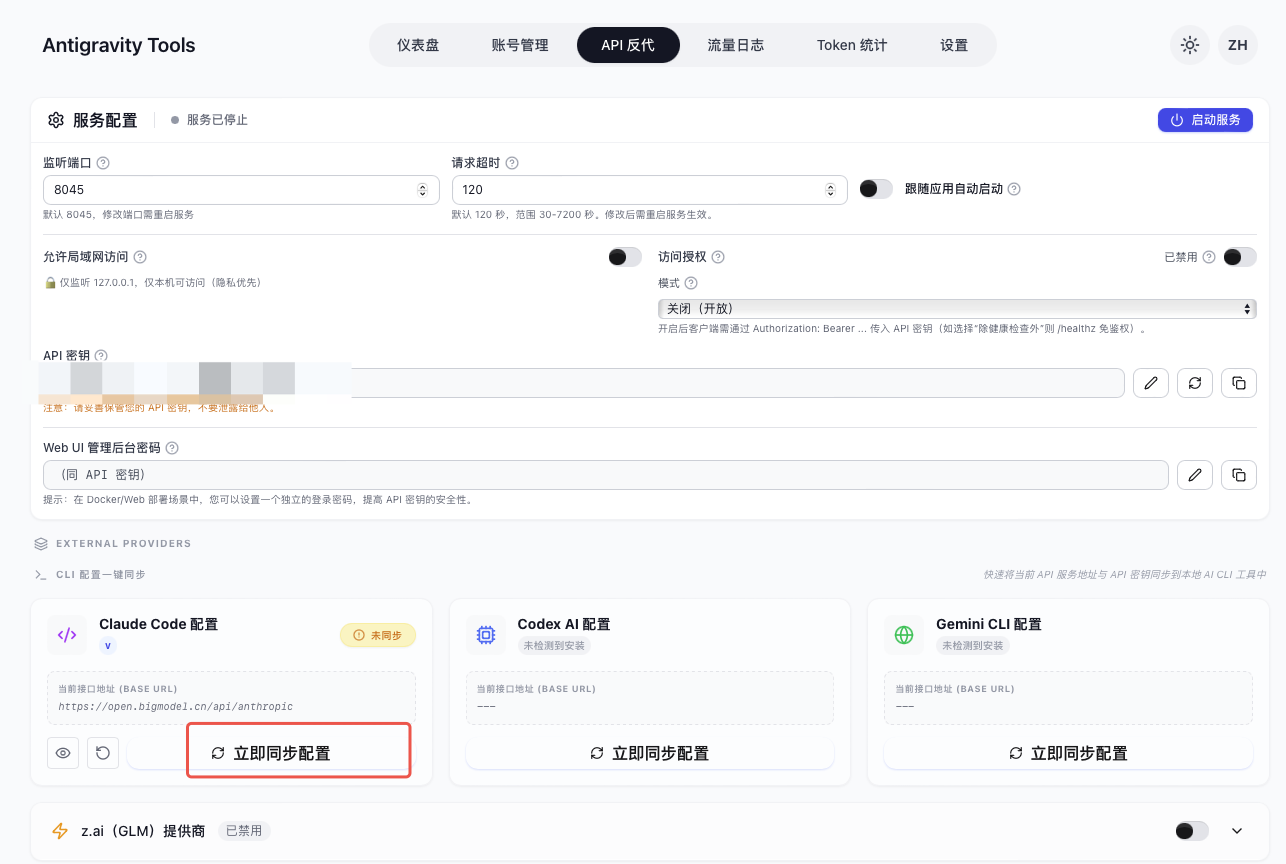
Task: Click help icon next to 监听端口
Action: pyautogui.click(x=103, y=163)
